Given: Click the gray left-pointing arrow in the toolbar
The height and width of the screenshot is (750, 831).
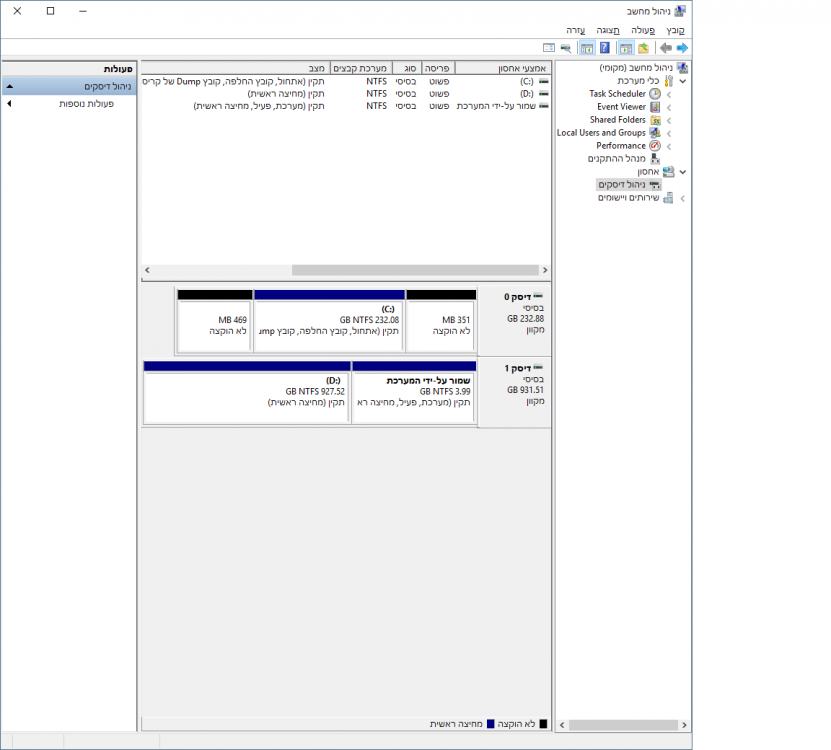Looking at the screenshot, I should tap(666, 48).
